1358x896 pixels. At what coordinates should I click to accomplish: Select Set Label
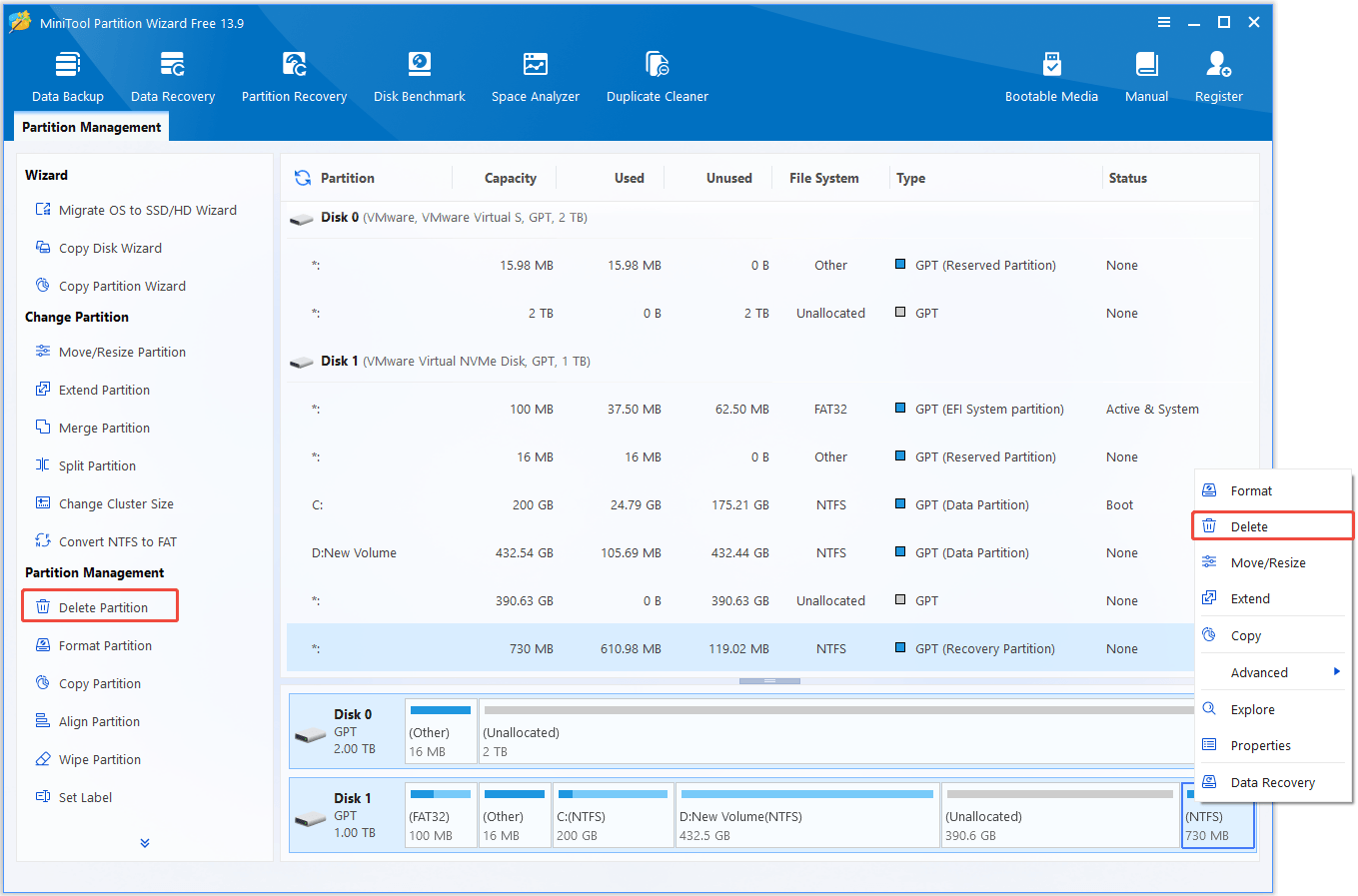(x=74, y=797)
